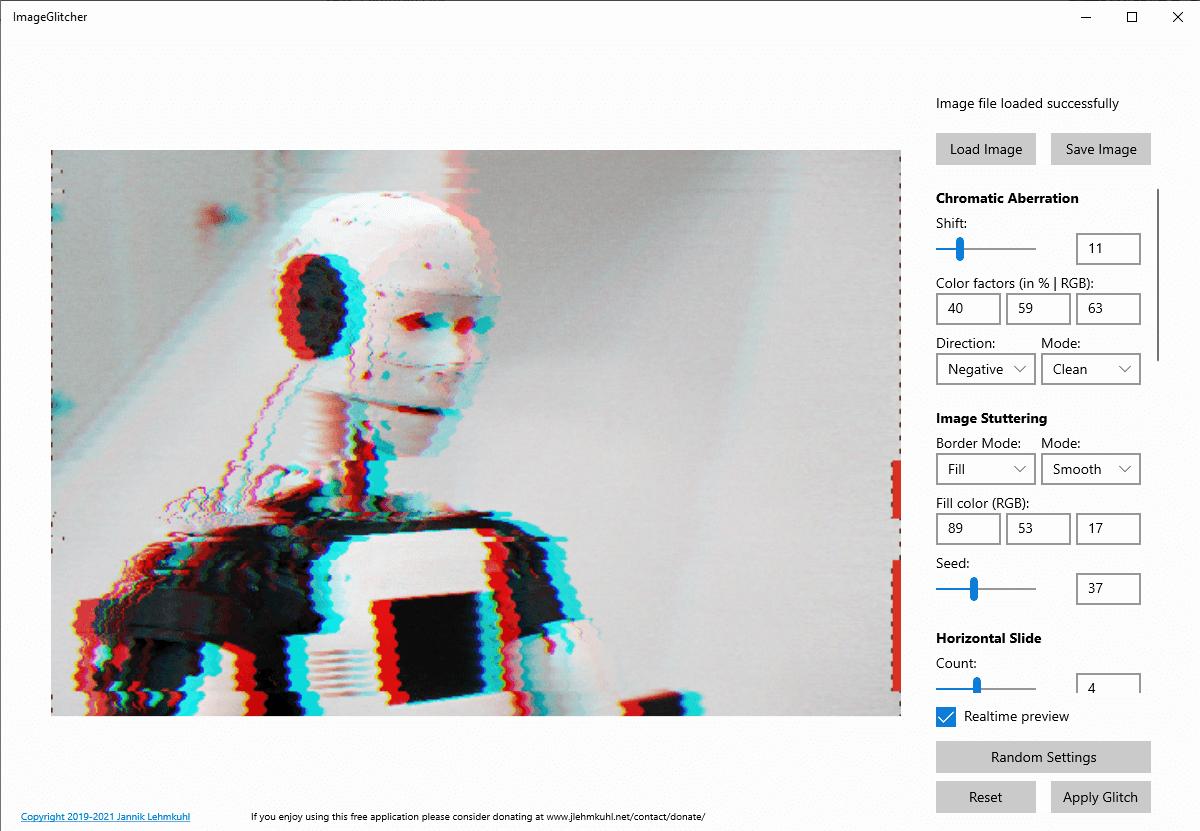Open the Stuttering Mode dropdown set to Smooth

1091,469
